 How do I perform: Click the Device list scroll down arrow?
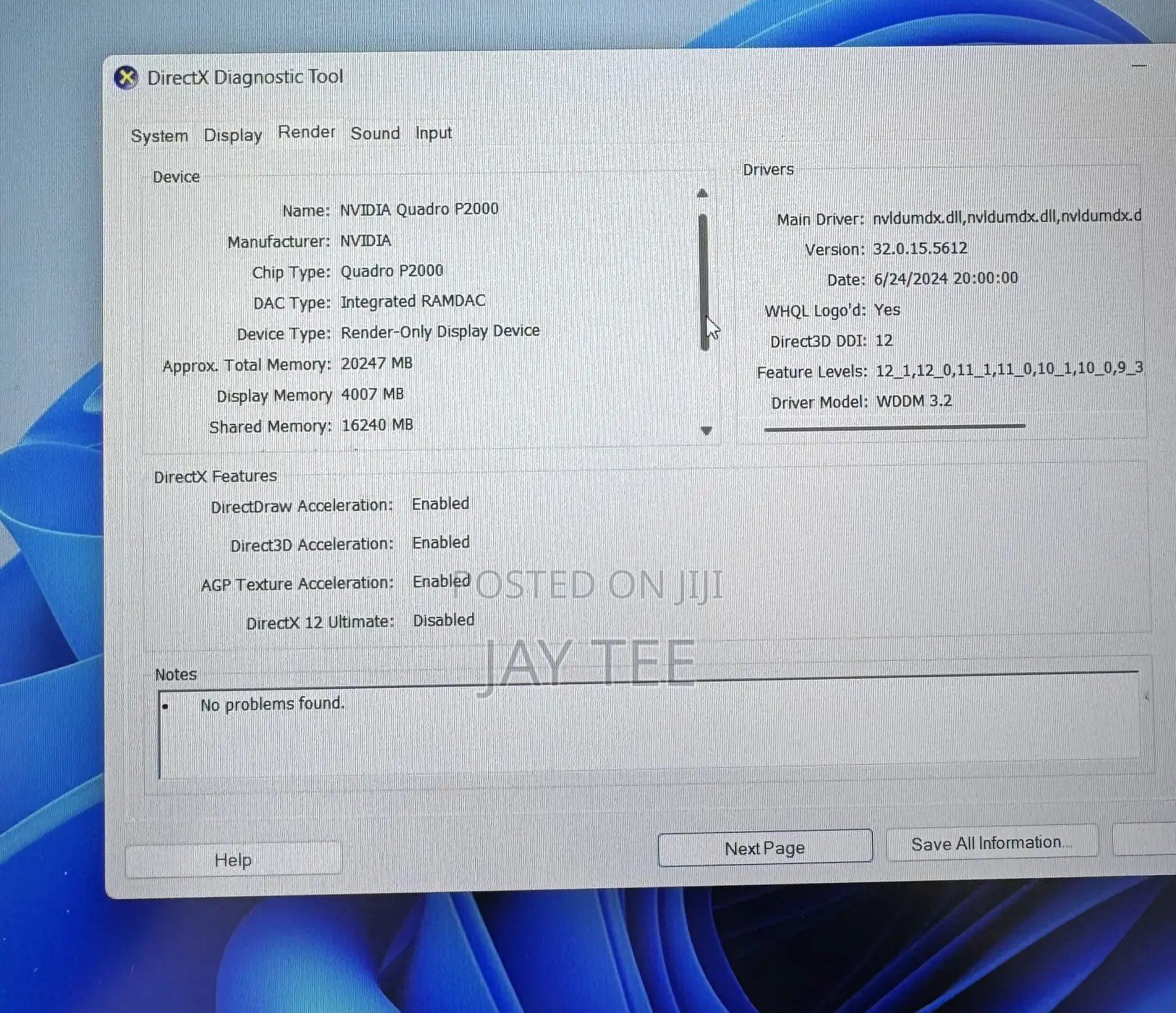coord(706,431)
